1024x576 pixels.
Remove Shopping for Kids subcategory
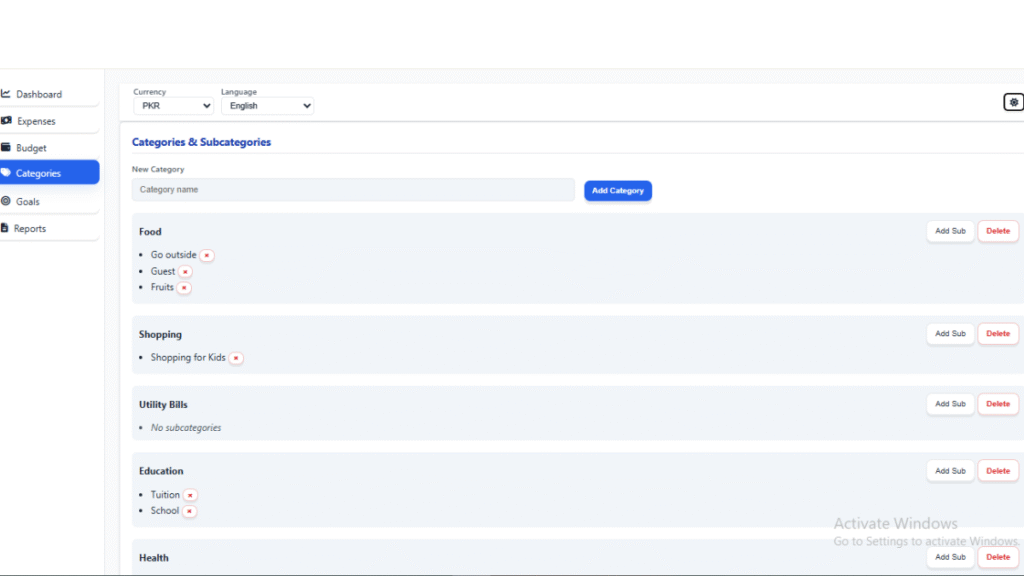pyautogui.click(x=235, y=357)
